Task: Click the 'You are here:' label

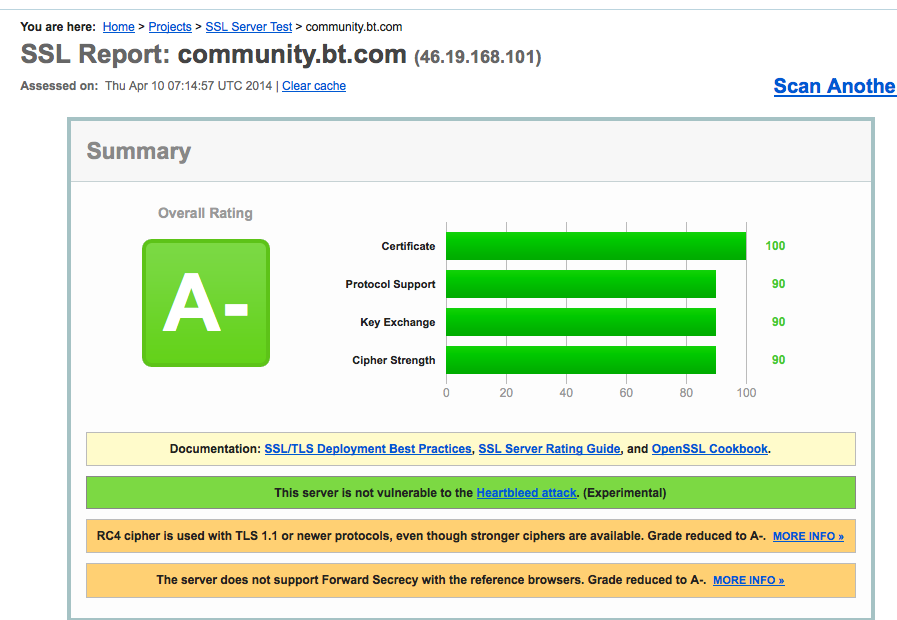Action: pyautogui.click(x=58, y=27)
